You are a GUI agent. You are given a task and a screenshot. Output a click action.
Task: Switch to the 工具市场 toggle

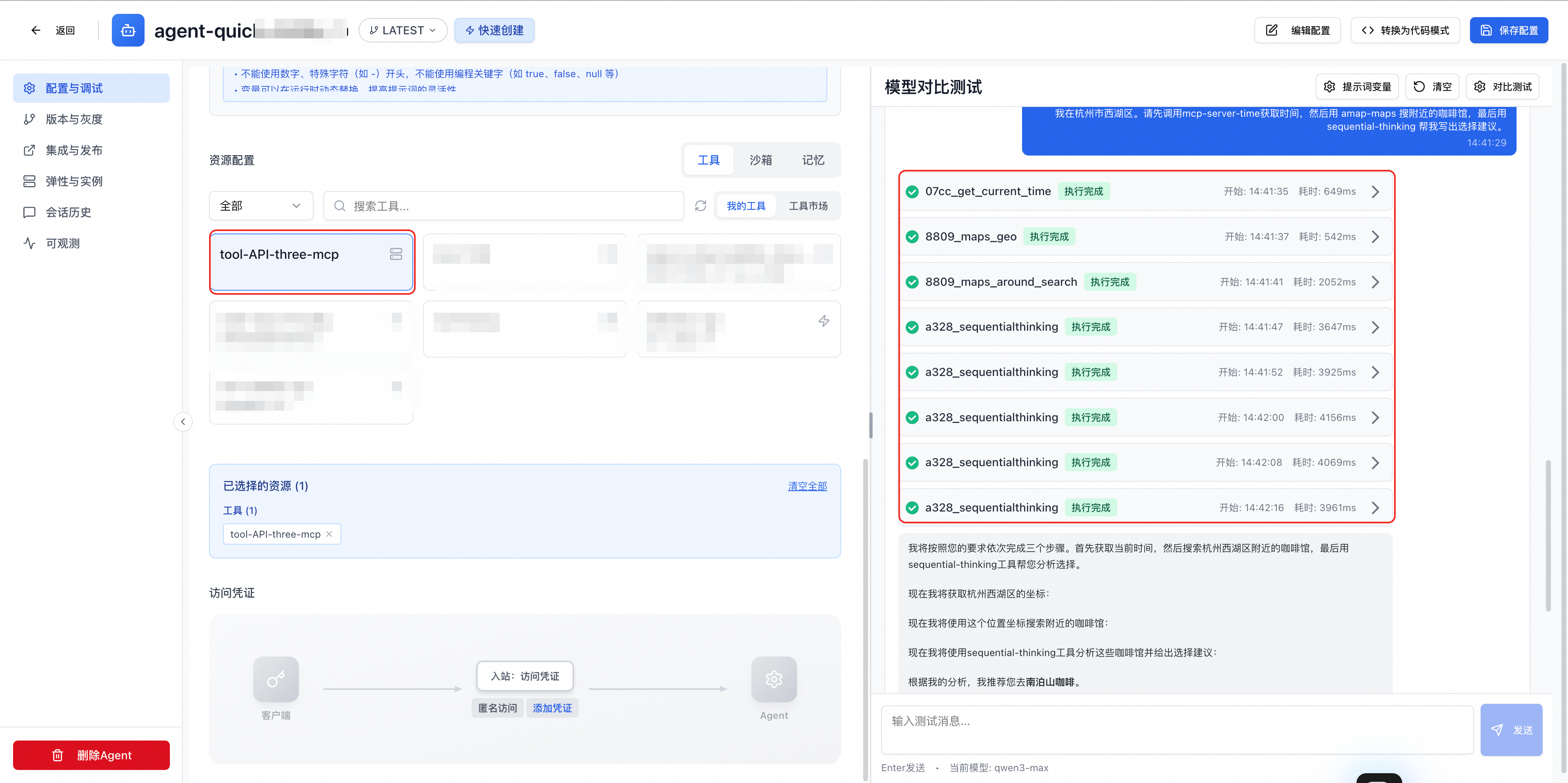808,206
